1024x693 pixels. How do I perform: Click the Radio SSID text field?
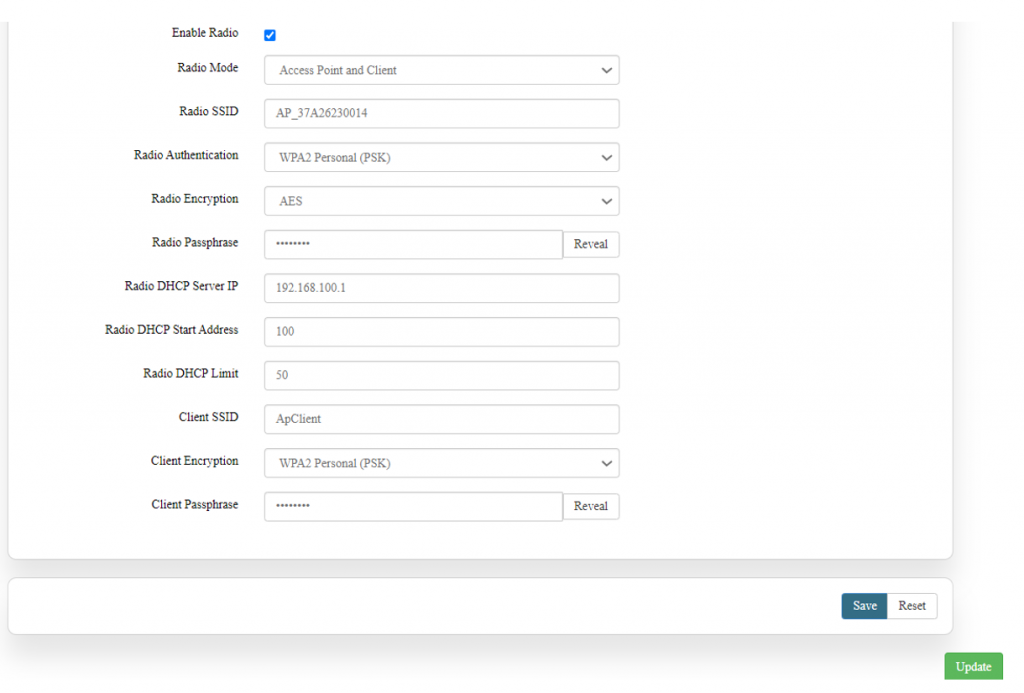[441, 114]
